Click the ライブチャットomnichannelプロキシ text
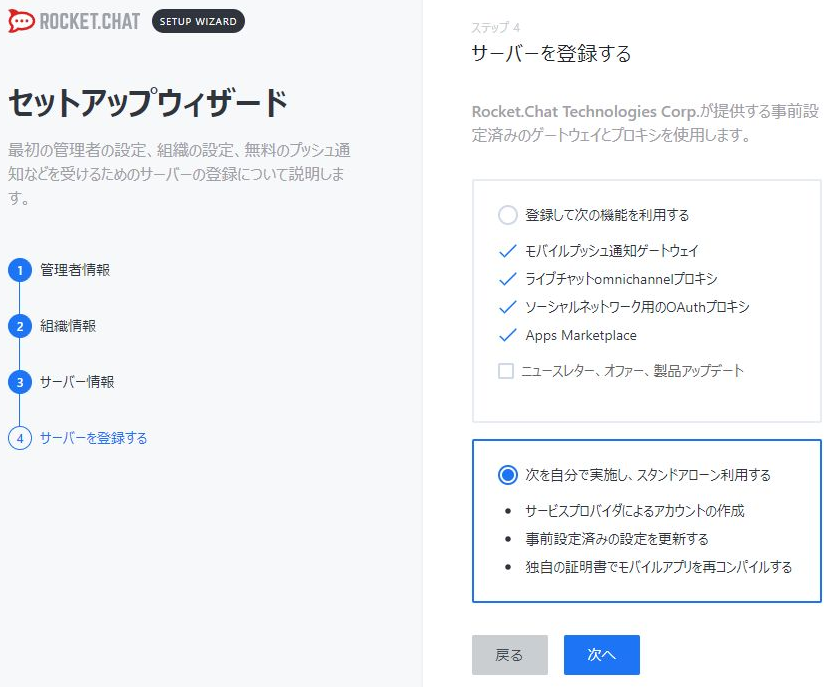The height and width of the screenshot is (687, 836). point(621,279)
